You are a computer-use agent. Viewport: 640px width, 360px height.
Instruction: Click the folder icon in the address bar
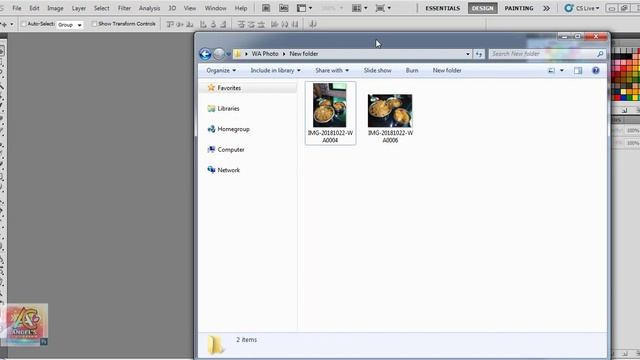[x=238, y=54]
